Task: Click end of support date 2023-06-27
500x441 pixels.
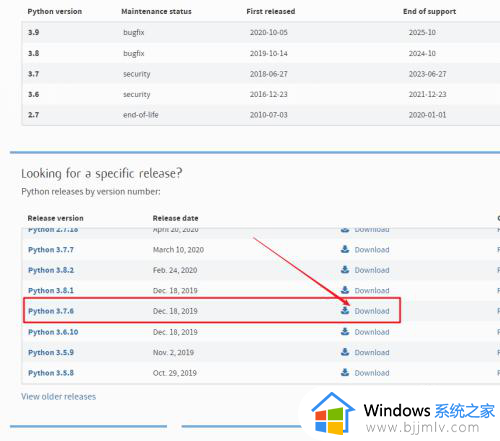Action: tap(428, 74)
